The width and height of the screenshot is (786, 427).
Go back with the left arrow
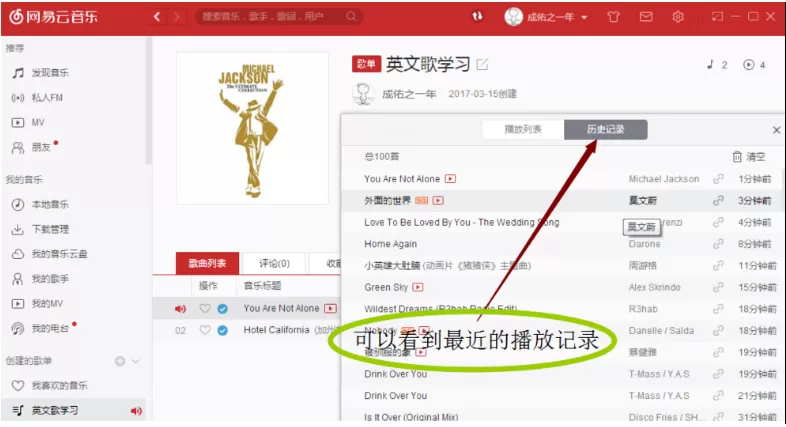[x=157, y=17]
